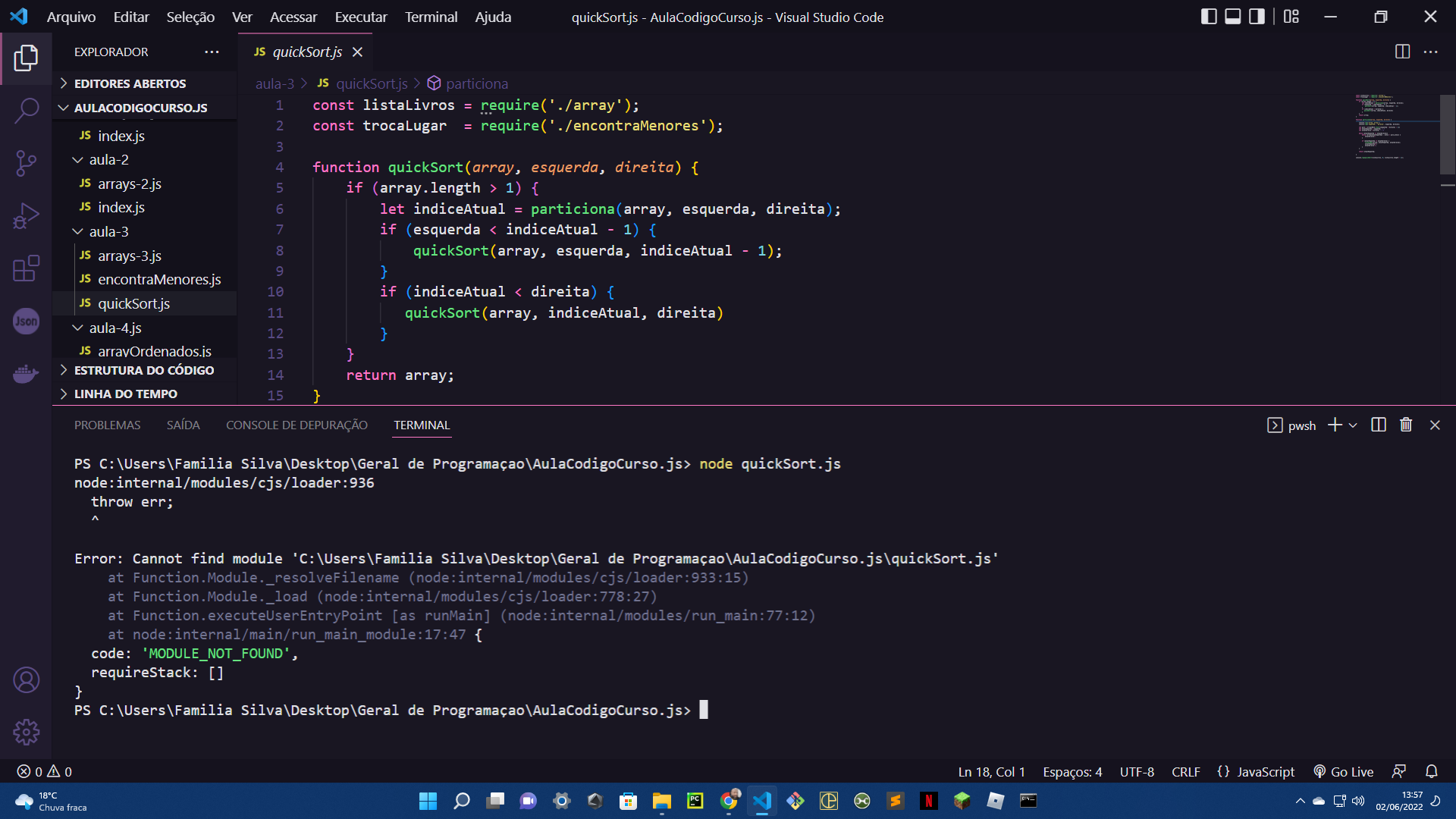Image resolution: width=1456 pixels, height=819 pixels.
Task: Expand ESTRUTURA DO CÓDIGO section
Action: [x=144, y=370]
